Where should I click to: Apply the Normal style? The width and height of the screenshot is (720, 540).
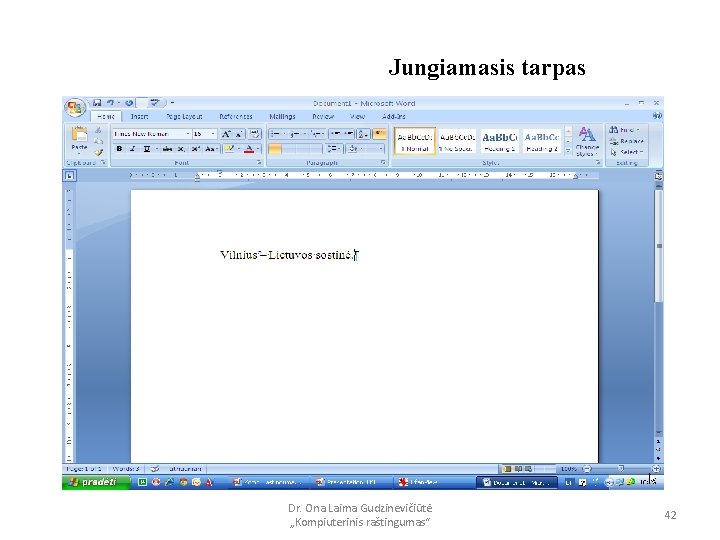(415, 141)
